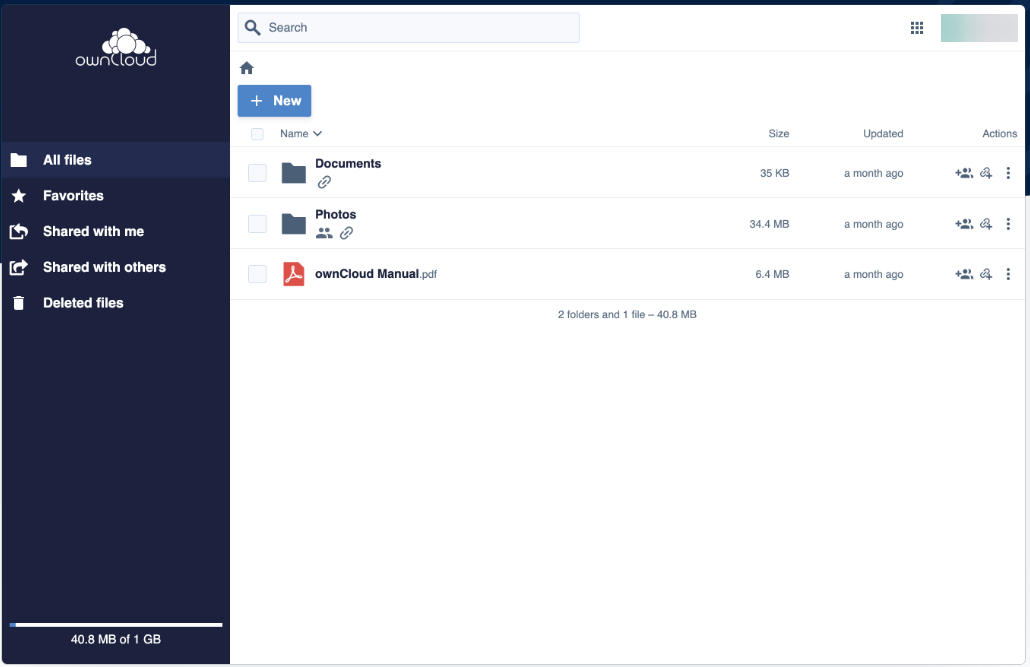Open more actions for Photos
1030x667 pixels.
[x=1008, y=223]
